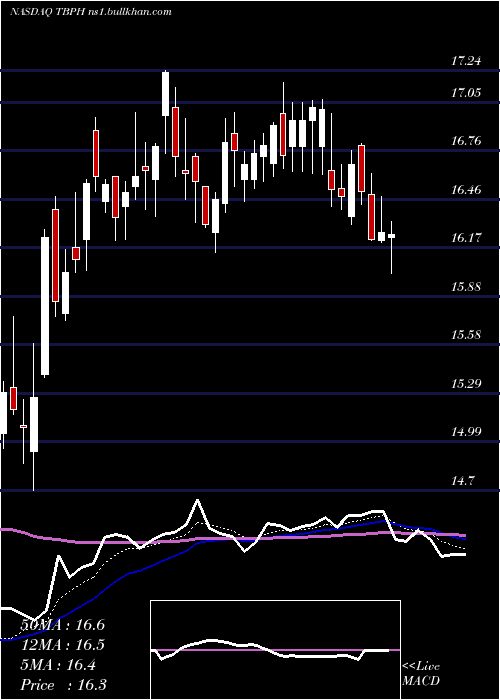Click the 16.46 price axis label
The width and height of the screenshot is (500, 700).
pyautogui.click(x=466, y=190)
